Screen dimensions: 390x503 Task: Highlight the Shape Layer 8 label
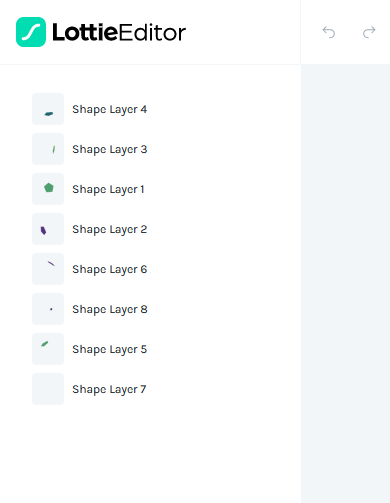[110, 309]
